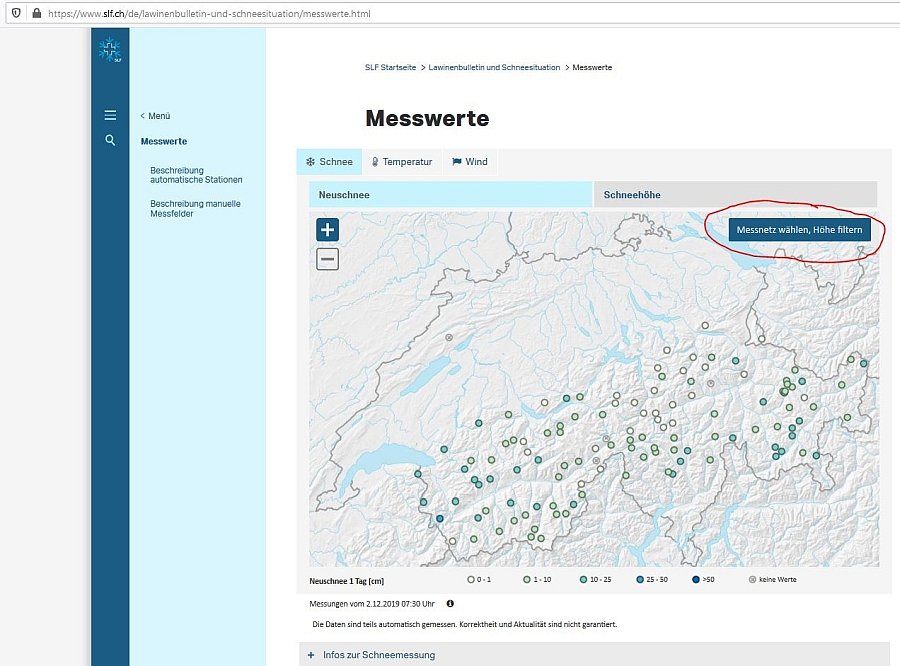Open the Wind tab
The height and width of the screenshot is (666, 900).
470,162
